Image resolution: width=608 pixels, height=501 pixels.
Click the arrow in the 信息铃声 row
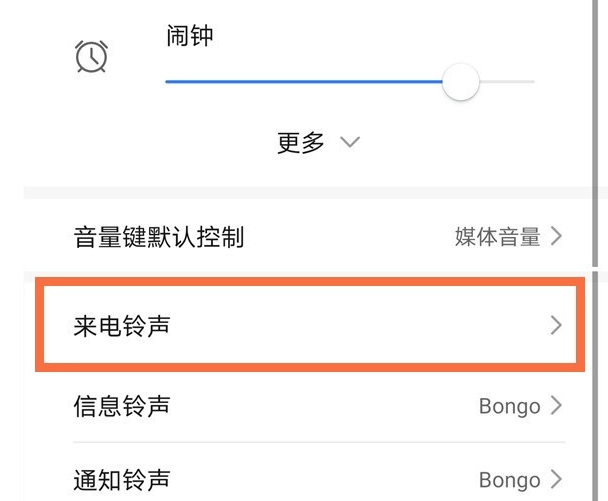(556, 406)
